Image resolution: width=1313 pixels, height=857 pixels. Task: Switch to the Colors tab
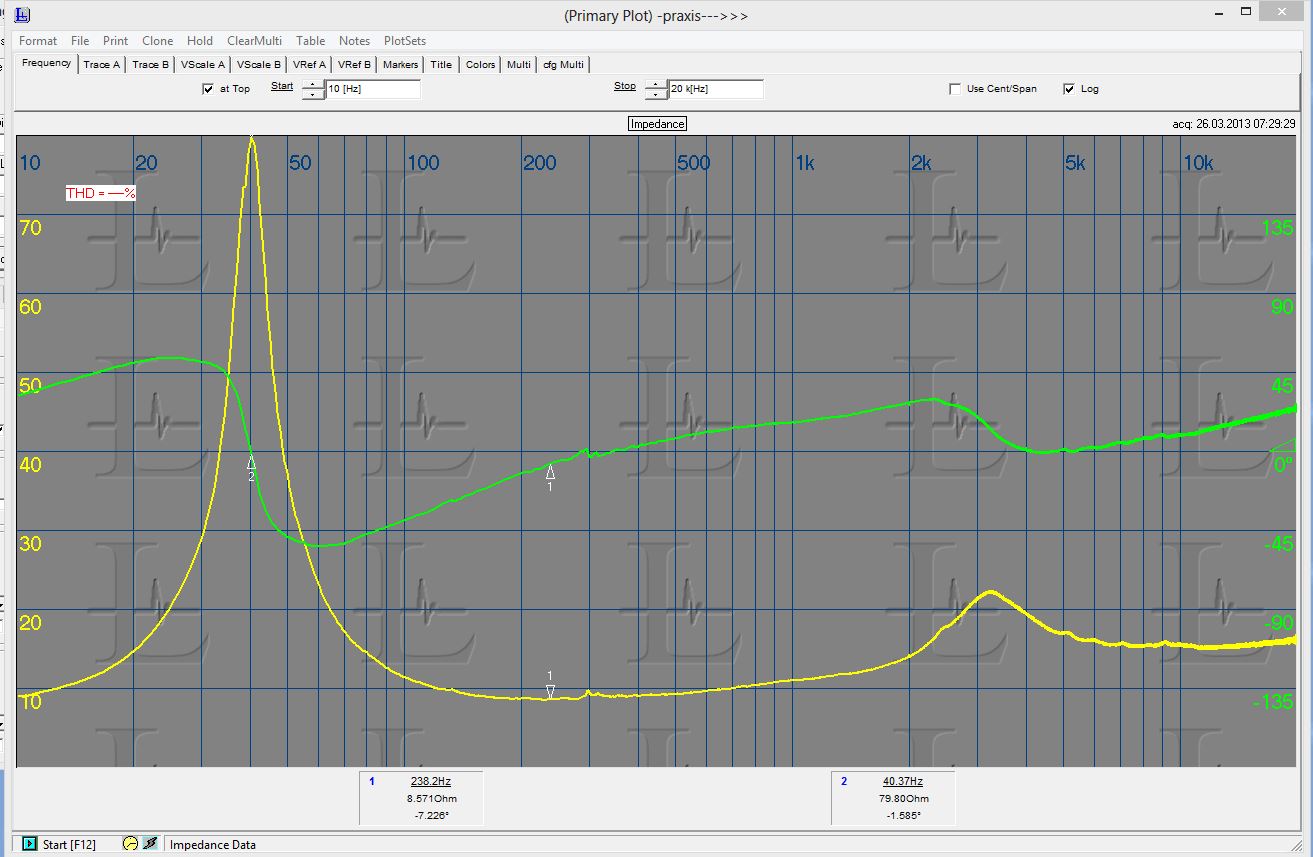(480, 64)
